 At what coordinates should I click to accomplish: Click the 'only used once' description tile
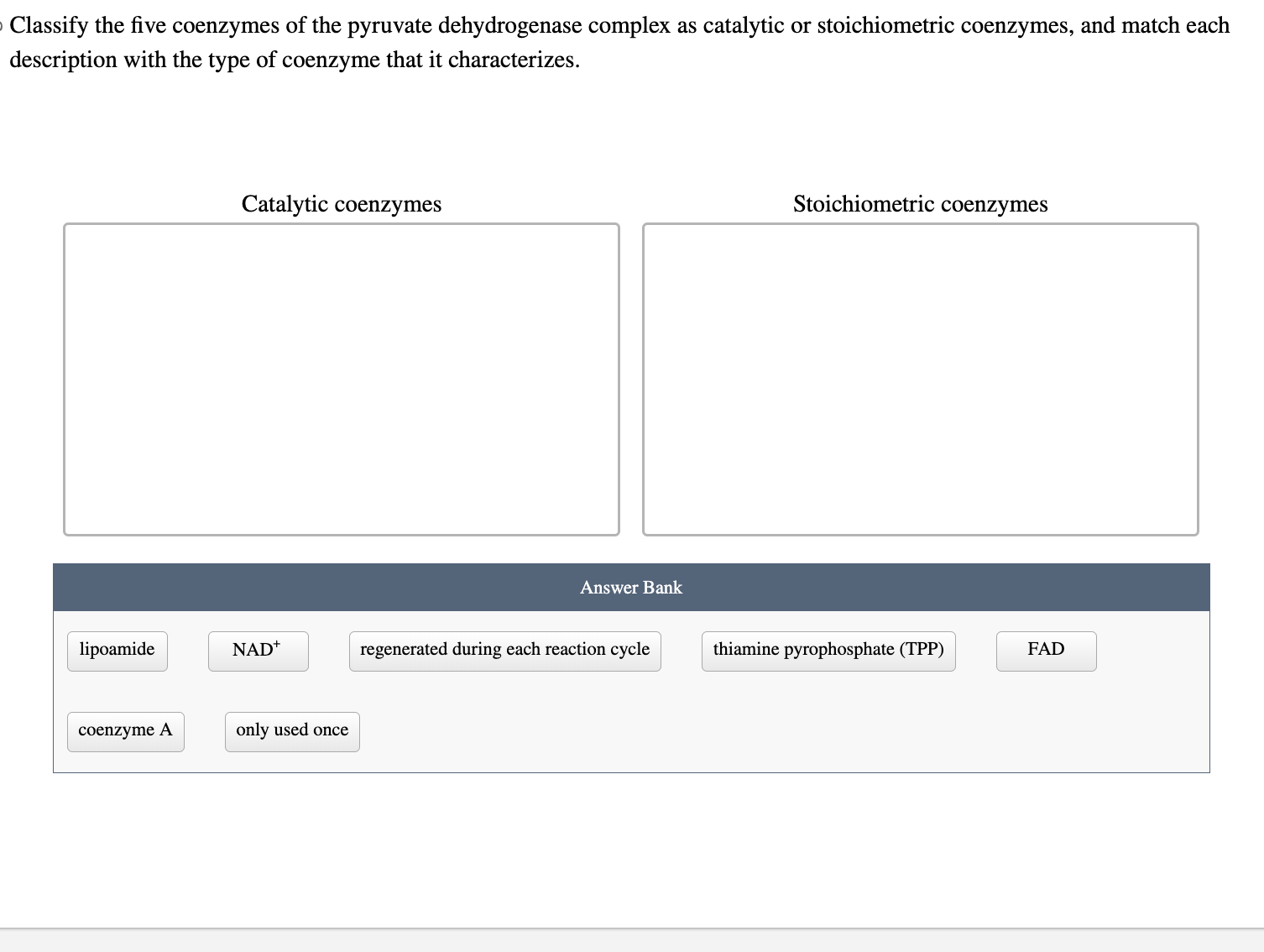click(x=292, y=730)
